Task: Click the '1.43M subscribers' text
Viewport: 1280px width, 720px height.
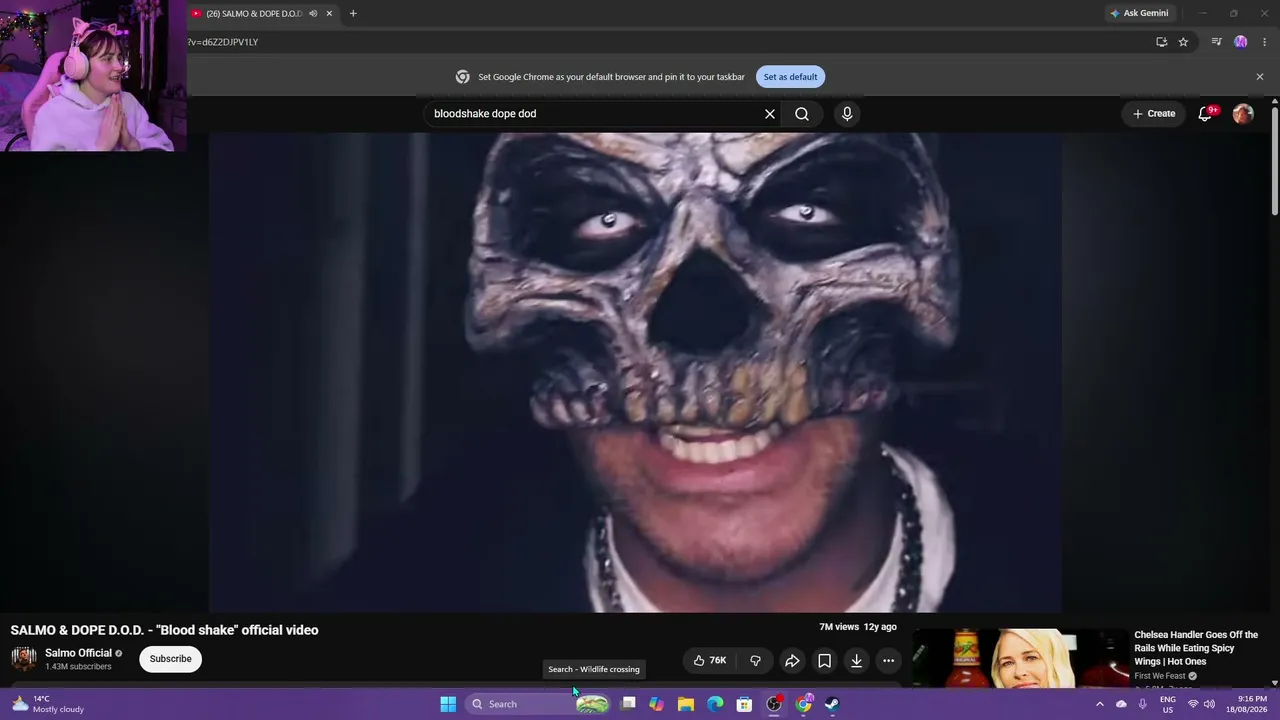Action: [x=78, y=667]
